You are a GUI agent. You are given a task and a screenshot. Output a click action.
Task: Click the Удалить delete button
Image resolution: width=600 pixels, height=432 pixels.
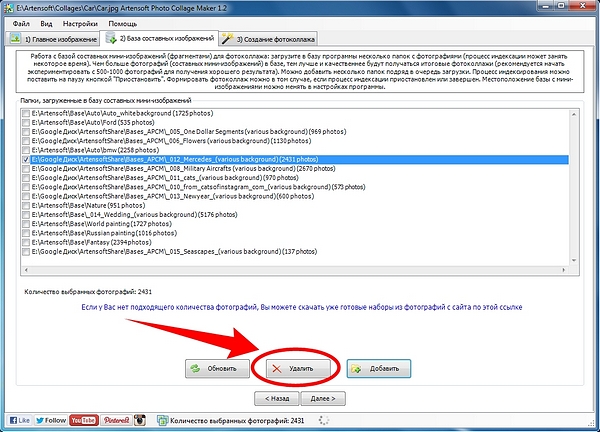click(298, 368)
